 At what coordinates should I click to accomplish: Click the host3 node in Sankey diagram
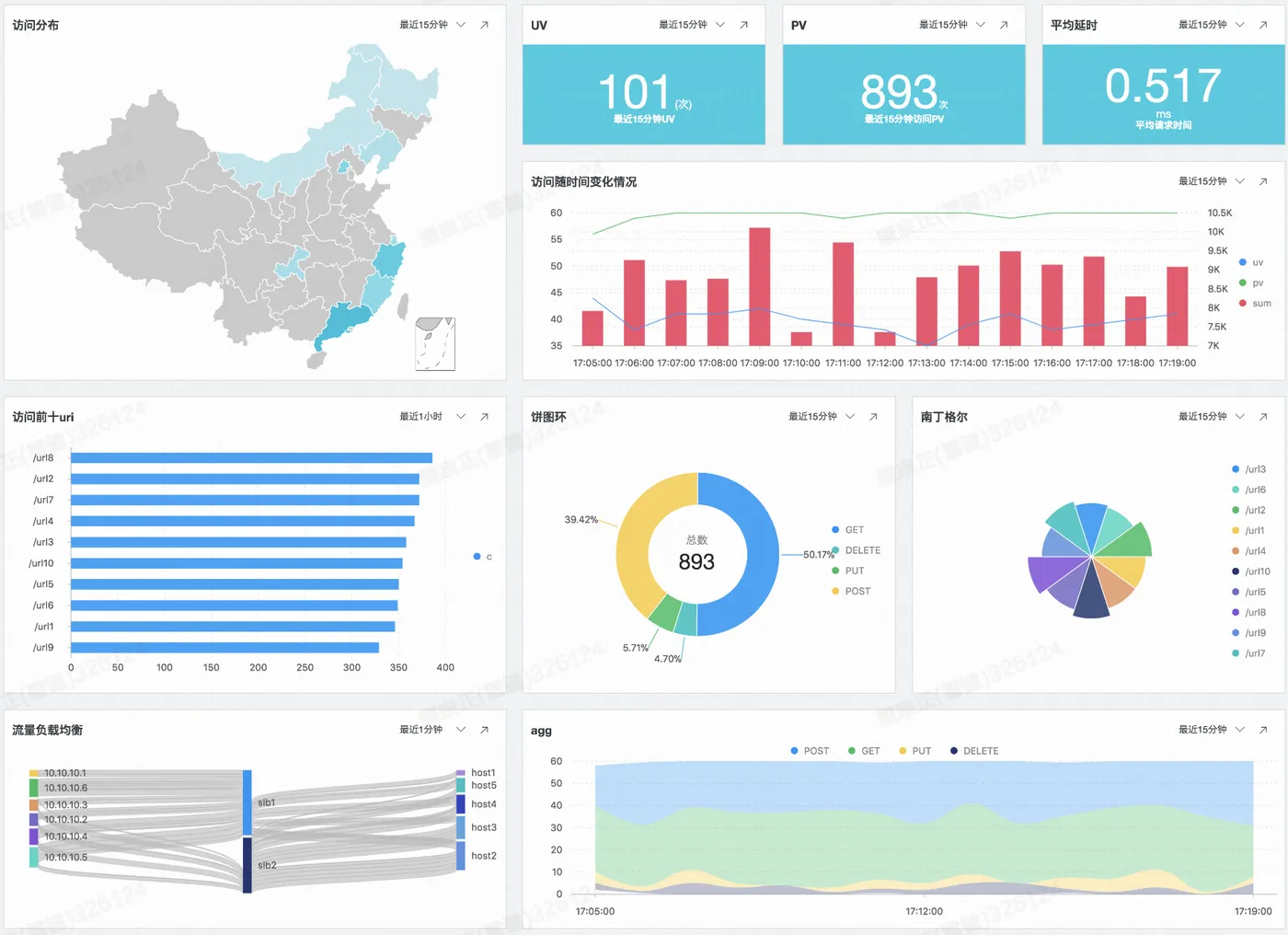pos(461,827)
